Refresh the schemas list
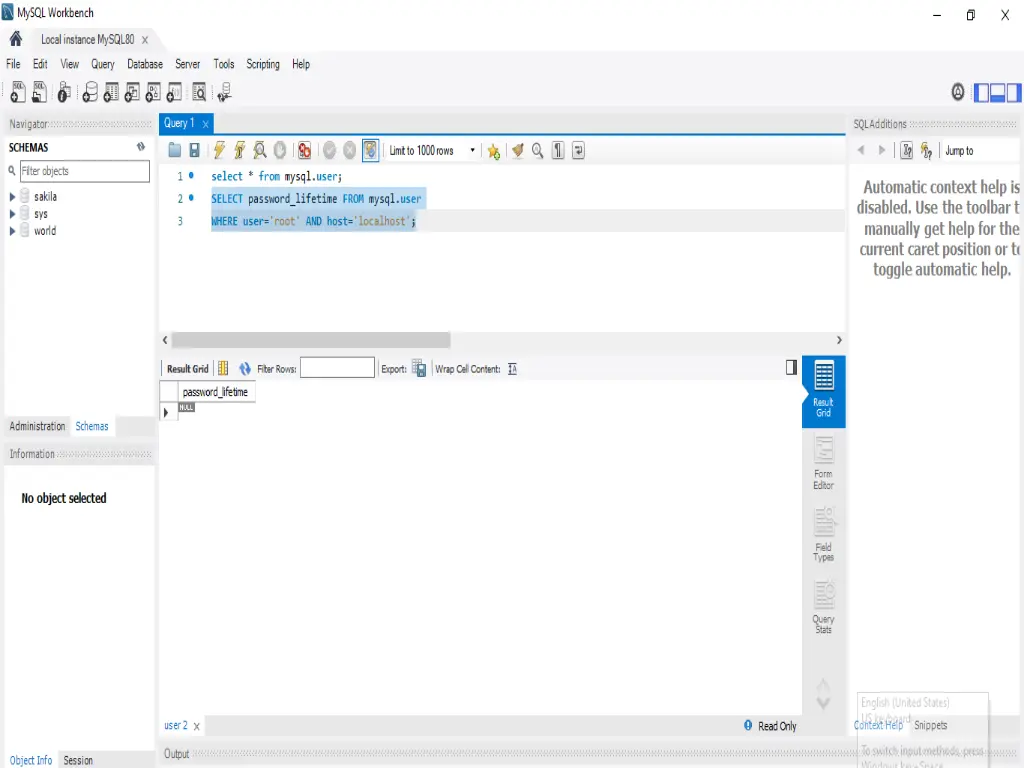The height and width of the screenshot is (768, 1024). (140, 147)
